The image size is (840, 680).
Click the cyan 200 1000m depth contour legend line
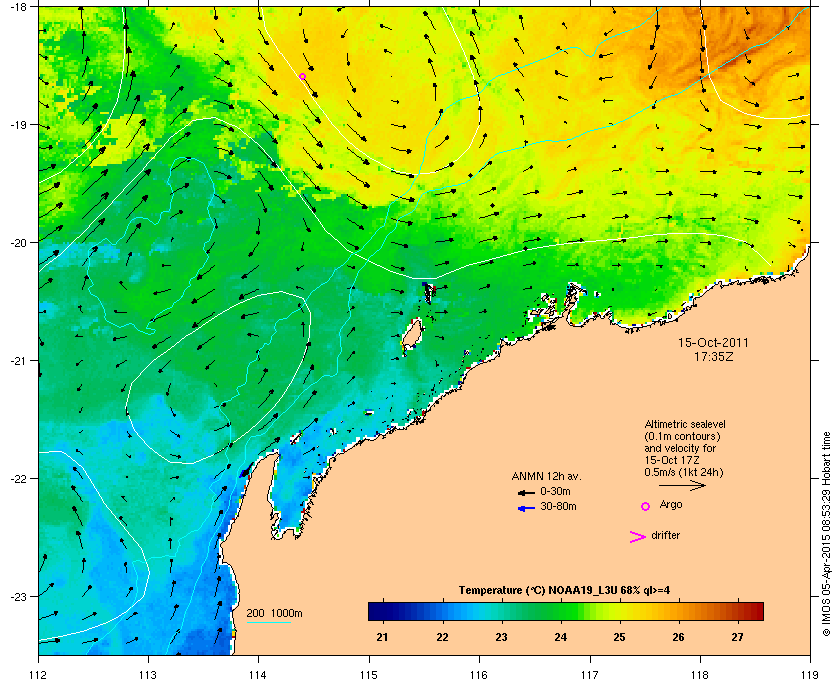pyautogui.click(x=268, y=622)
